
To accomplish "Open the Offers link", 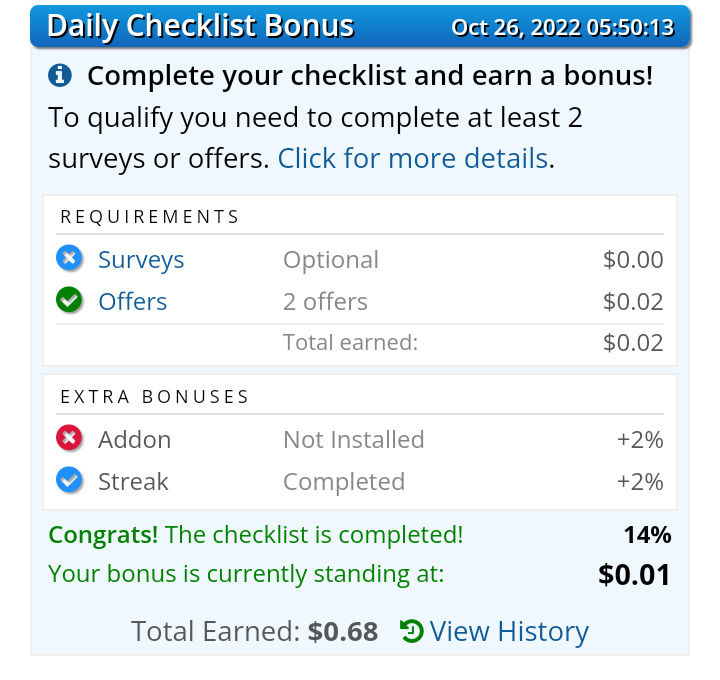I will 133,302.
